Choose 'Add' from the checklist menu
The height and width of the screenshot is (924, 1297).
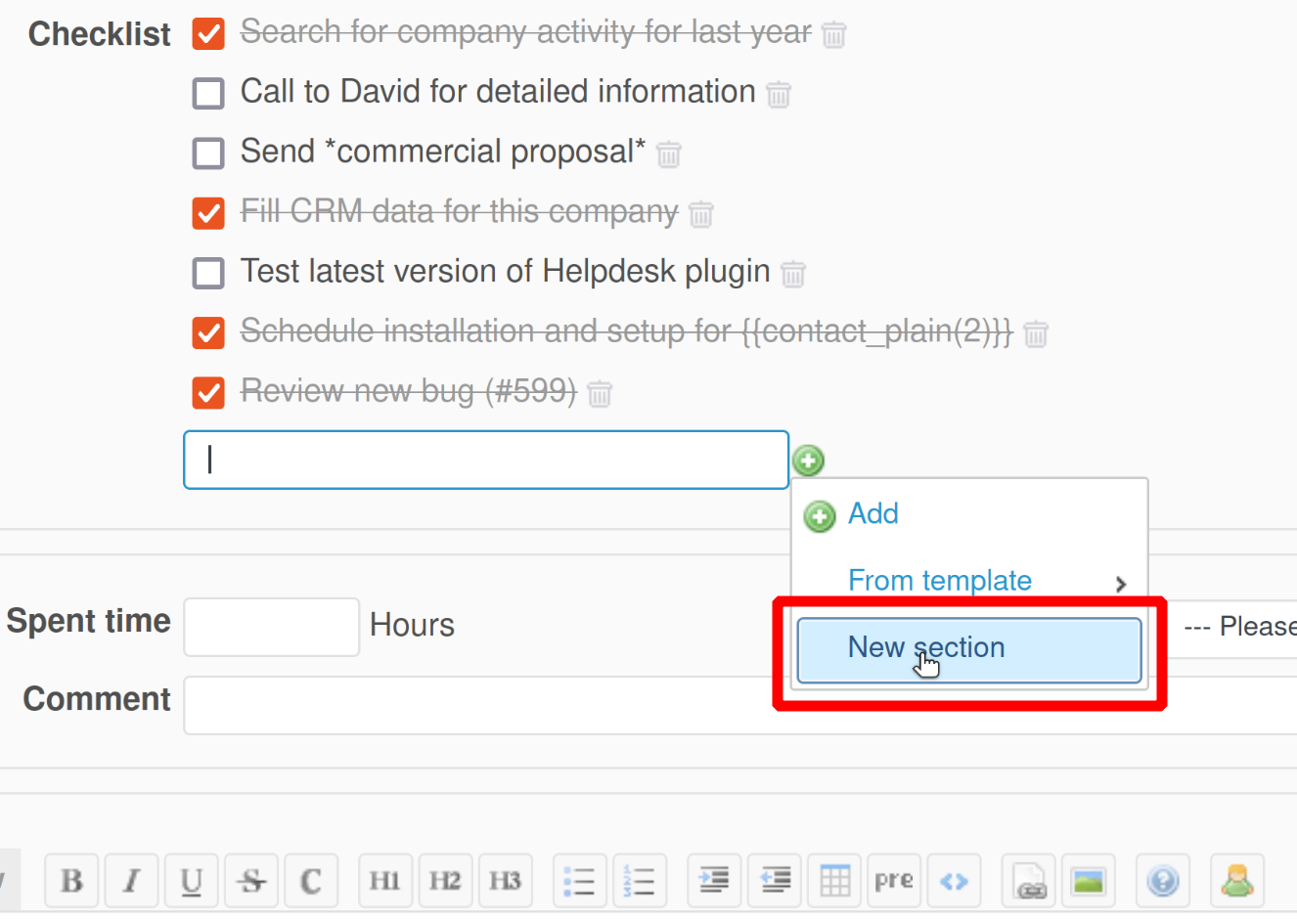[x=872, y=513]
